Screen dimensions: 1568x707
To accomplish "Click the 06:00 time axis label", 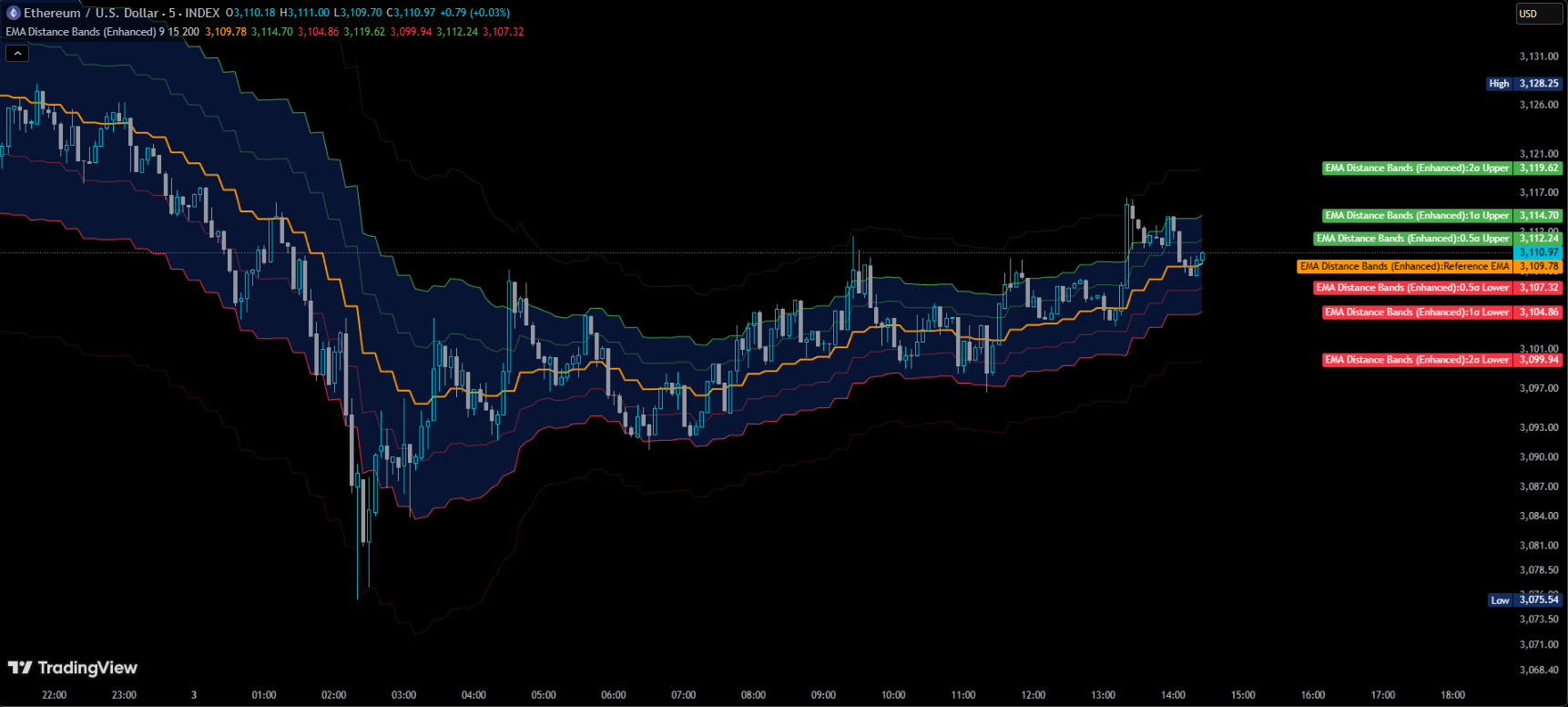I will (x=614, y=695).
